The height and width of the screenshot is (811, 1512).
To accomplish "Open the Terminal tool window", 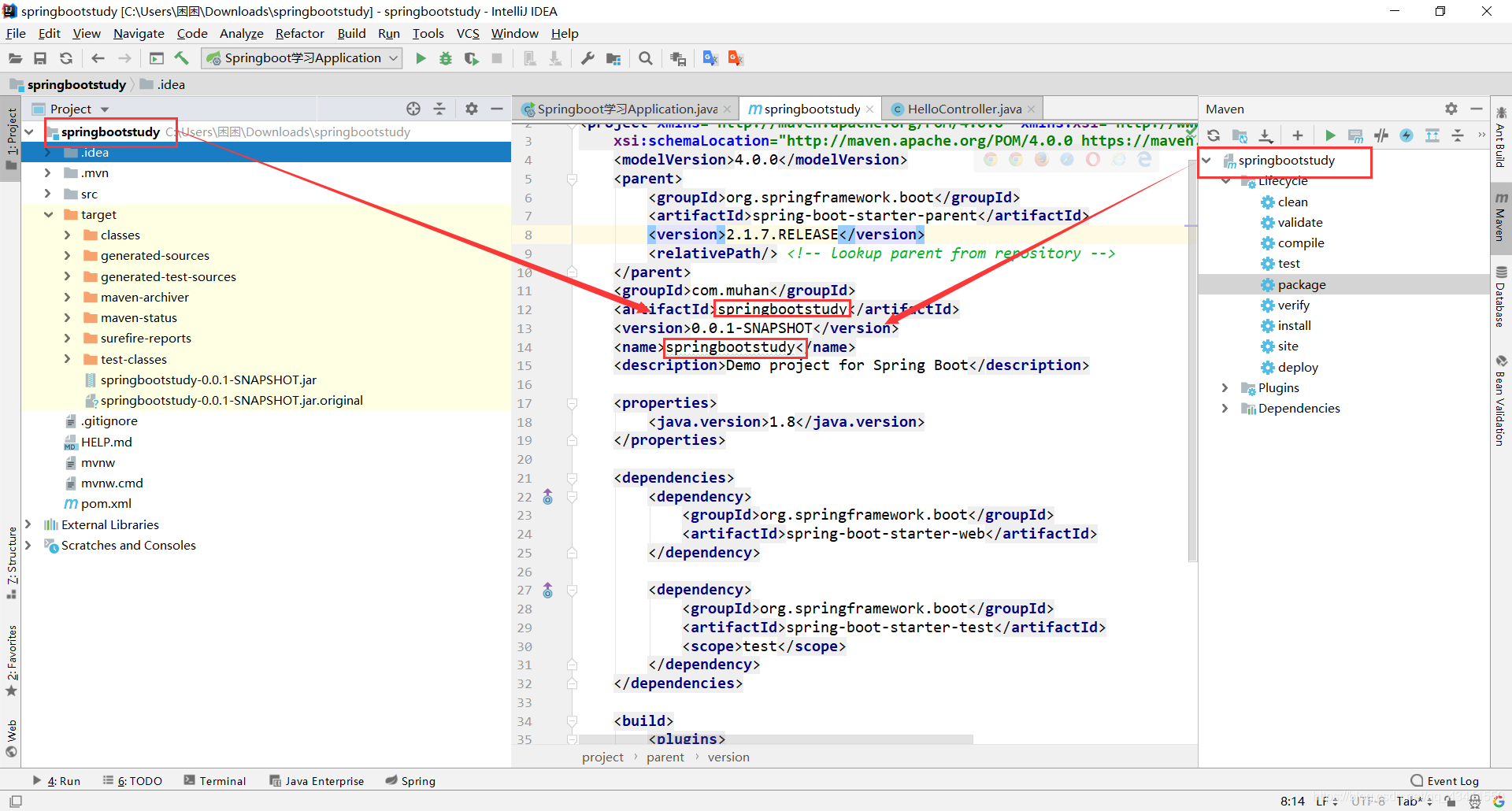I will click(x=215, y=781).
